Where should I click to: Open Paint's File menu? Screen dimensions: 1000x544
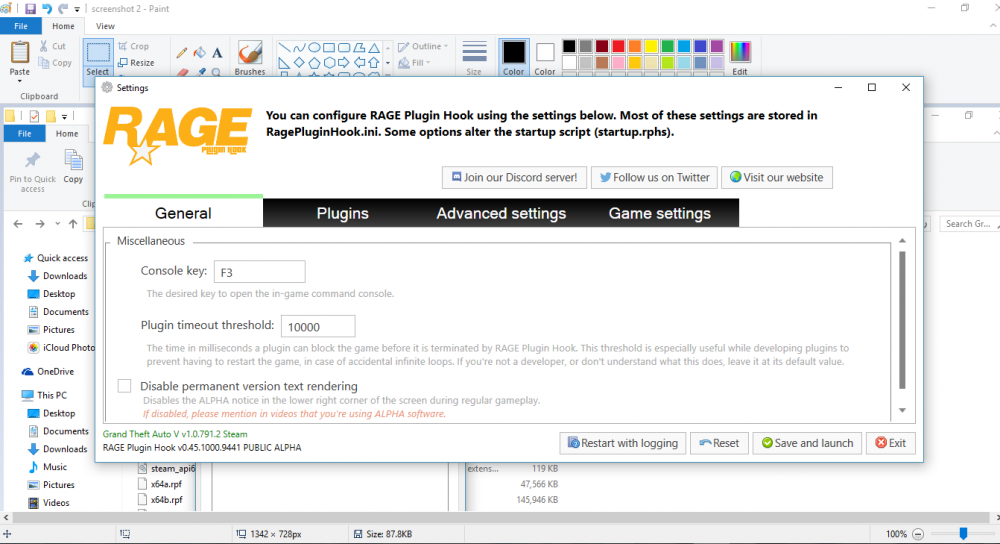[21, 26]
